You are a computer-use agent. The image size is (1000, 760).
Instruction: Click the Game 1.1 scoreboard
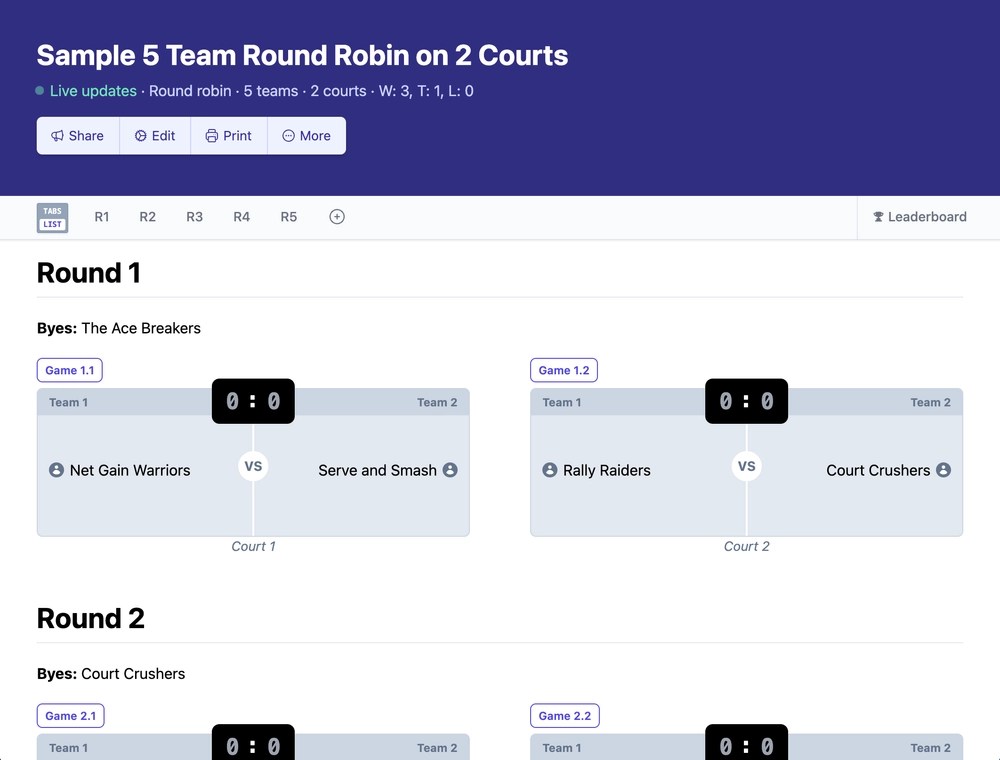click(x=253, y=401)
